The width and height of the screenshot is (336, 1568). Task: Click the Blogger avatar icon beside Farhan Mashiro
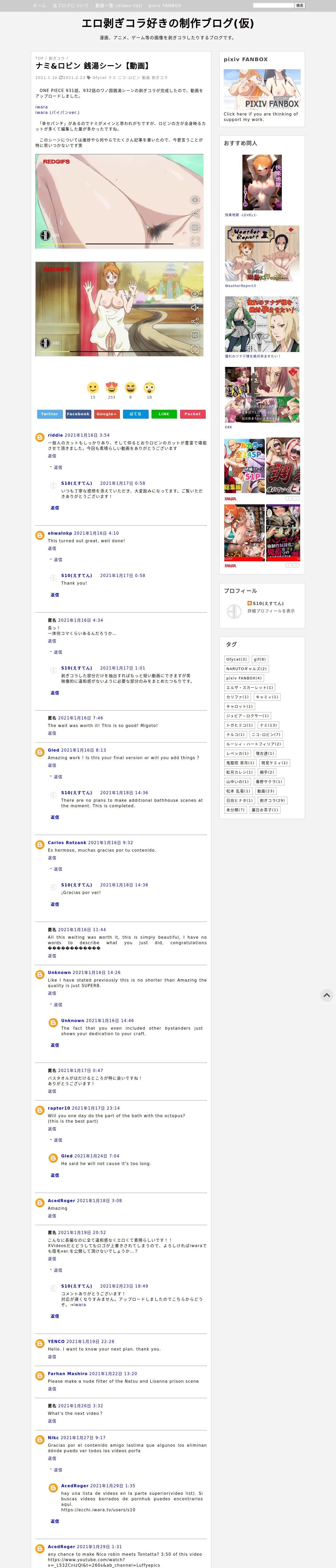pos(40,1376)
